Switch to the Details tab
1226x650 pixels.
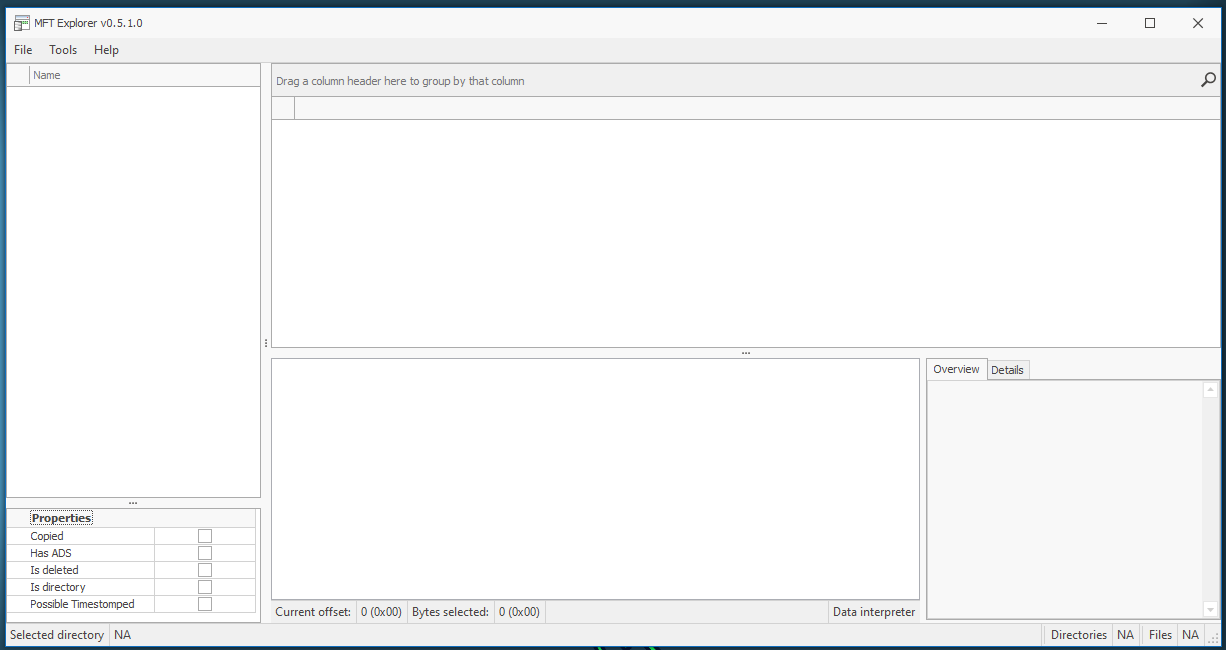coord(1007,370)
